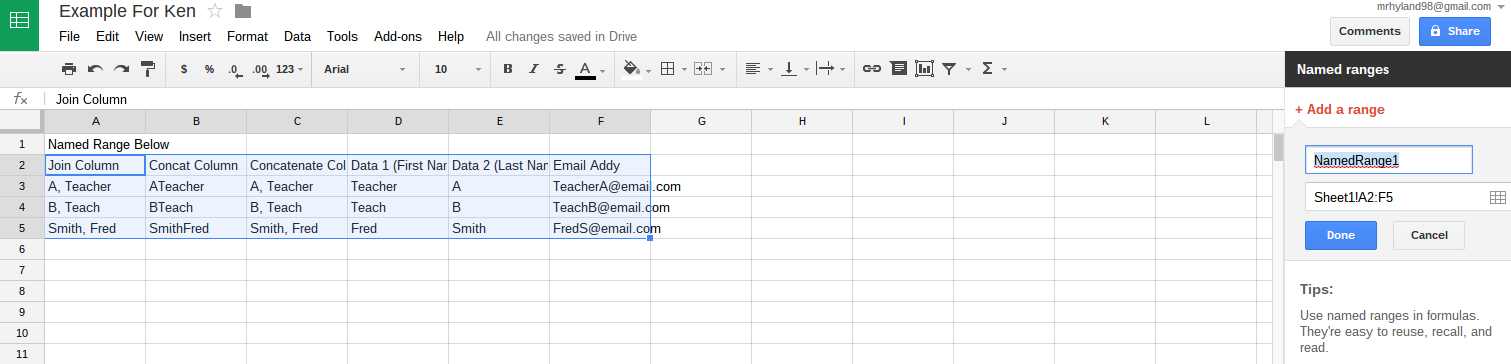Select cell with TeacherA@email.com
This screenshot has width=1511, height=364.
click(x=600, y=186)
